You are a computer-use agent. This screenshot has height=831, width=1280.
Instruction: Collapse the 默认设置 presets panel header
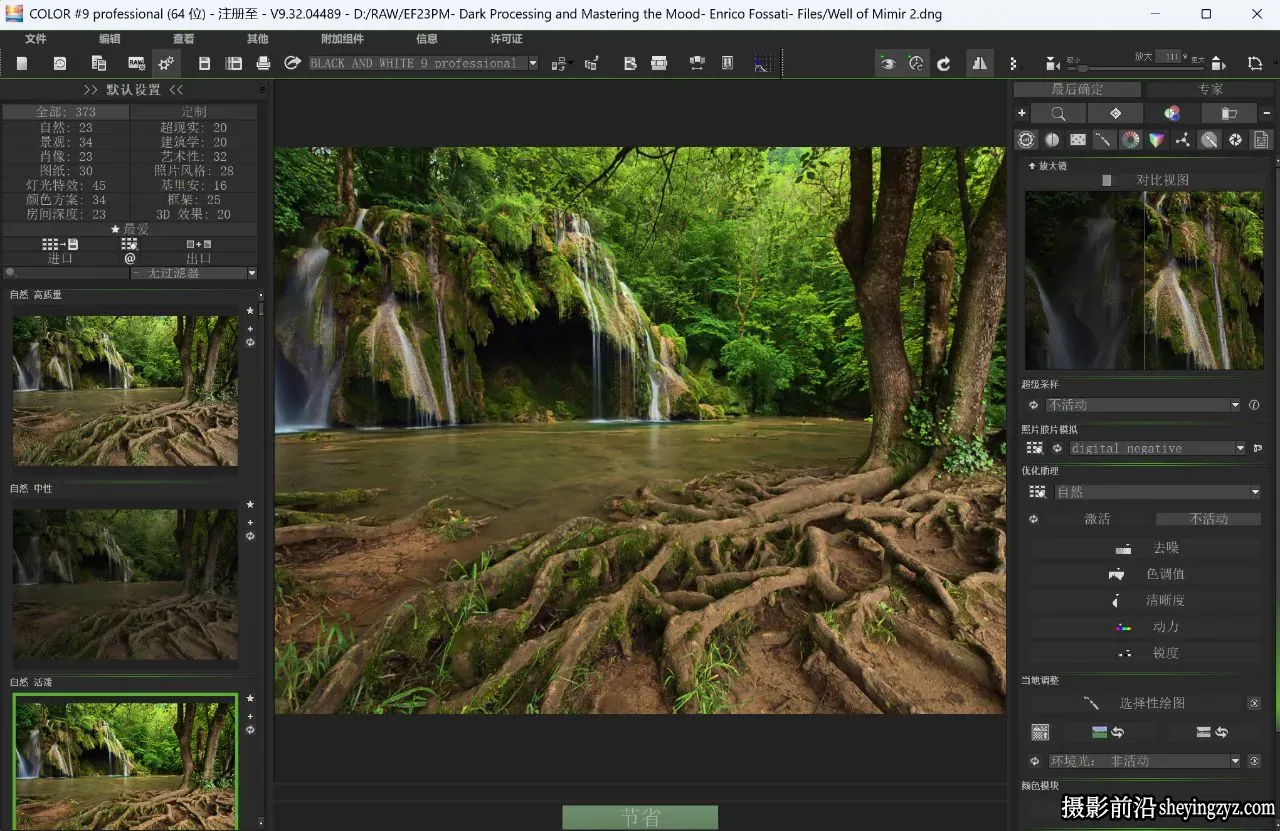tap(133, 89)
